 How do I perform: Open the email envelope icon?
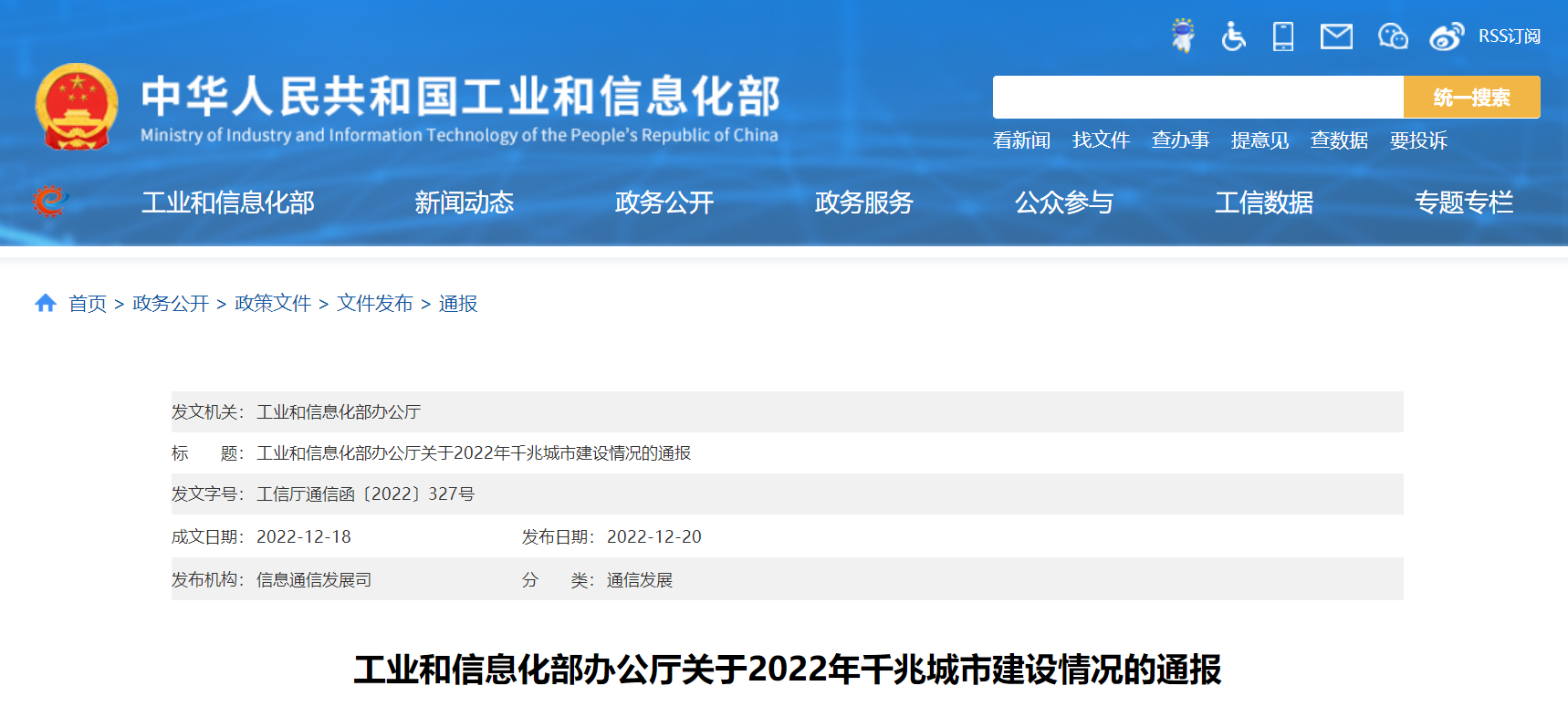click(1336, 36)
